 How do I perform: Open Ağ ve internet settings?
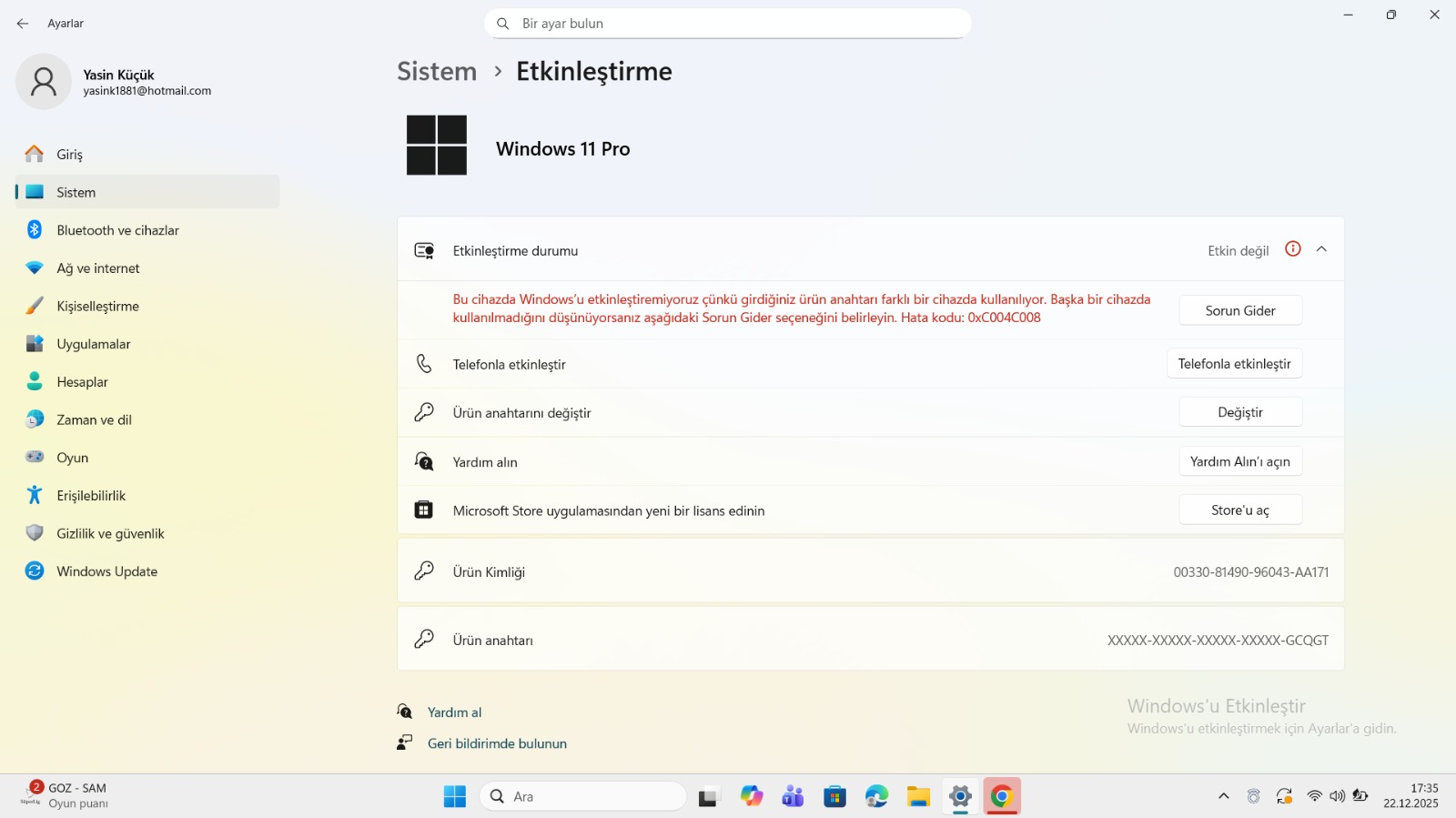(x=147, y=268)
